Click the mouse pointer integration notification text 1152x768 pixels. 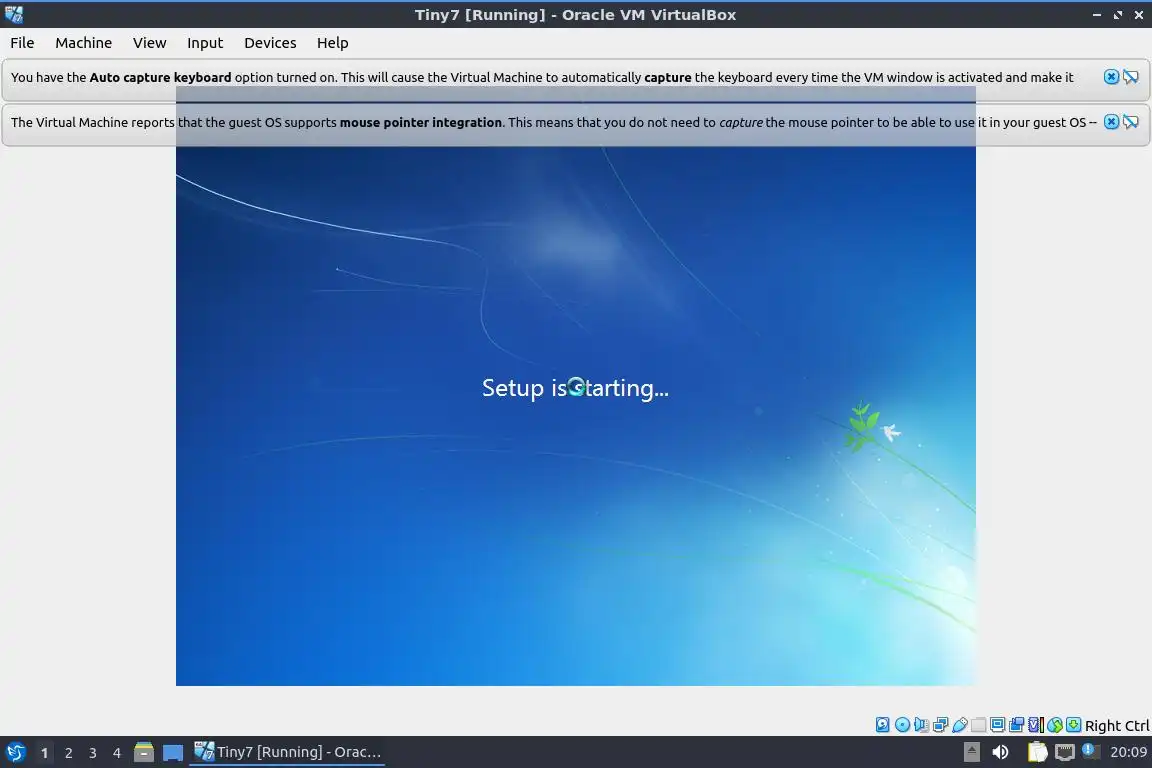[553, 122]
